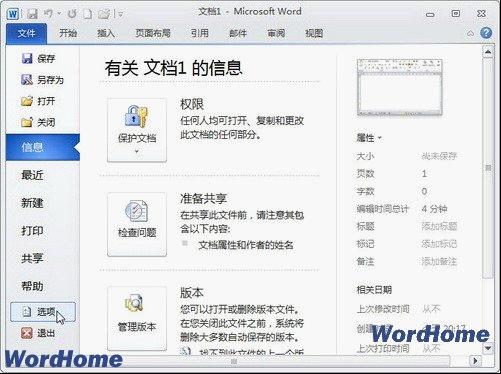The width and height of the screenshot is (501, 374).
Task: Open the Undo history dropdown arrow
Action: [59, 14]
